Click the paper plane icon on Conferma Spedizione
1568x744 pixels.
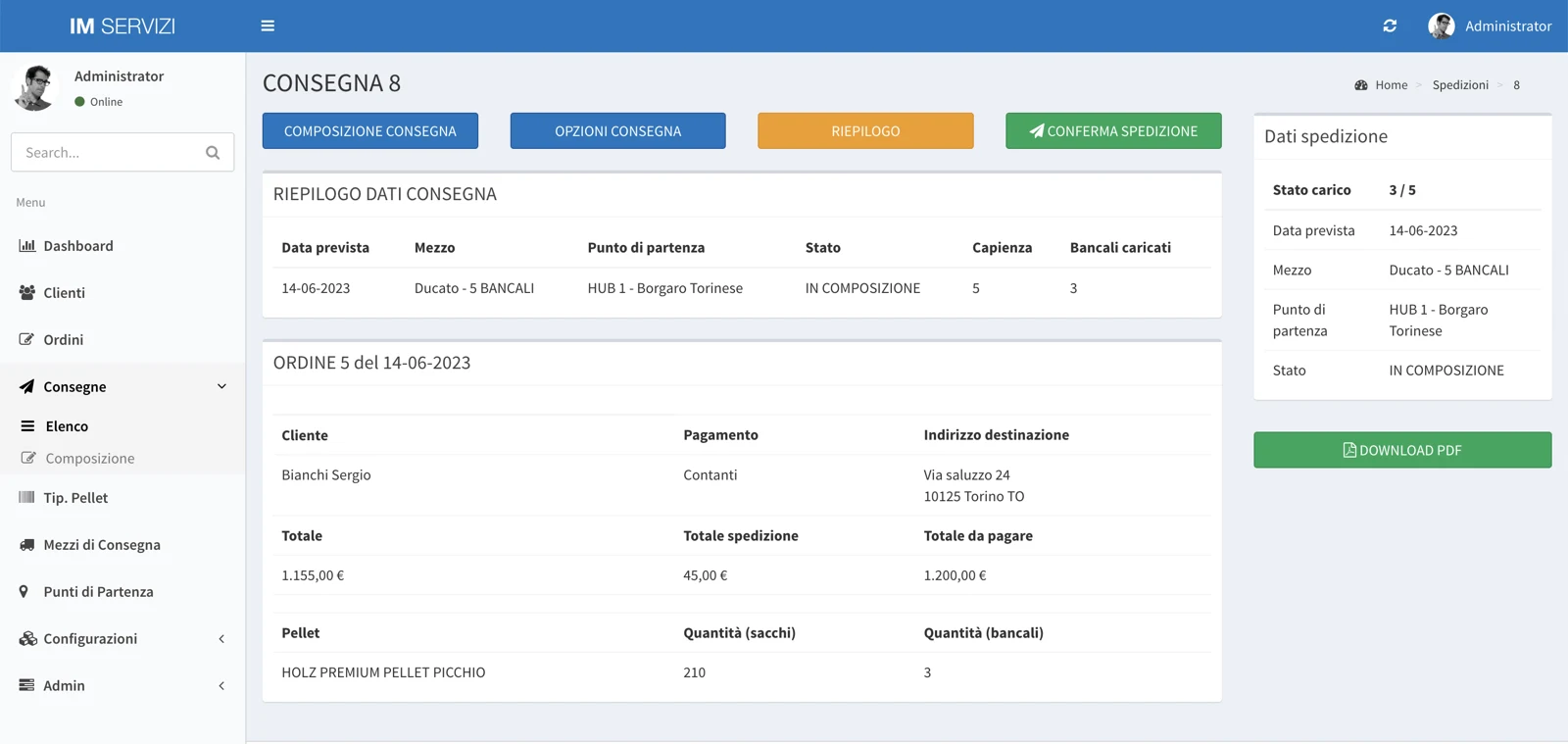click(x=1037, y=130)
